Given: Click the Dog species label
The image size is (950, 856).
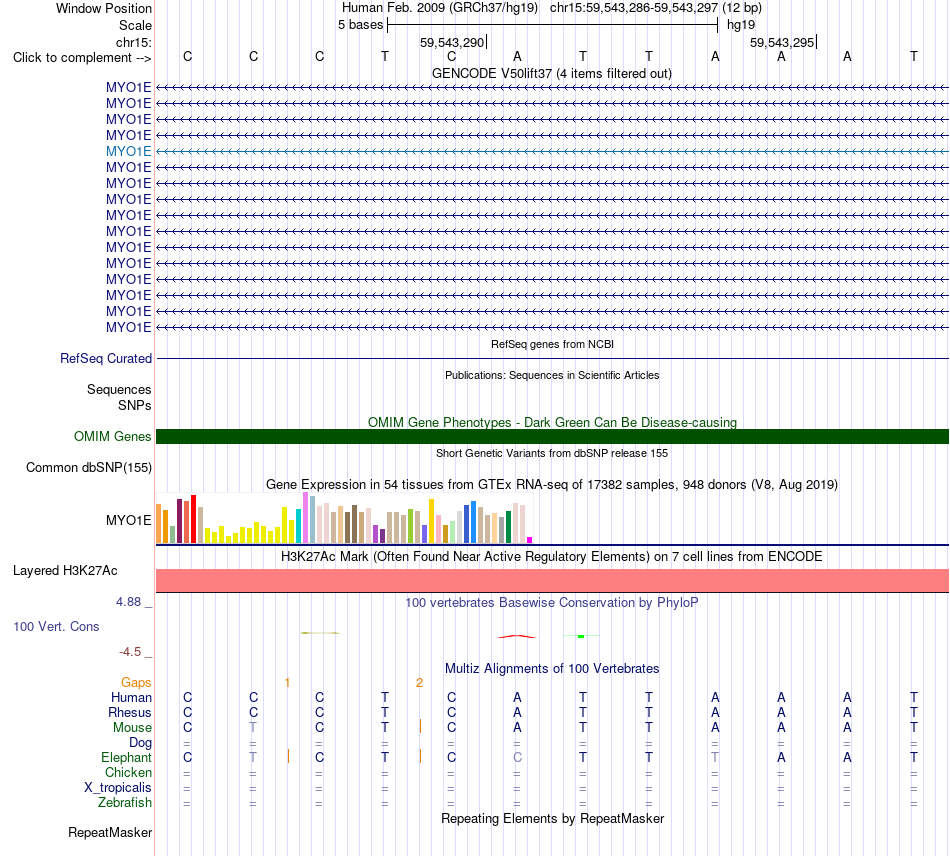Looking at the screenshot, I should (140, 743).
